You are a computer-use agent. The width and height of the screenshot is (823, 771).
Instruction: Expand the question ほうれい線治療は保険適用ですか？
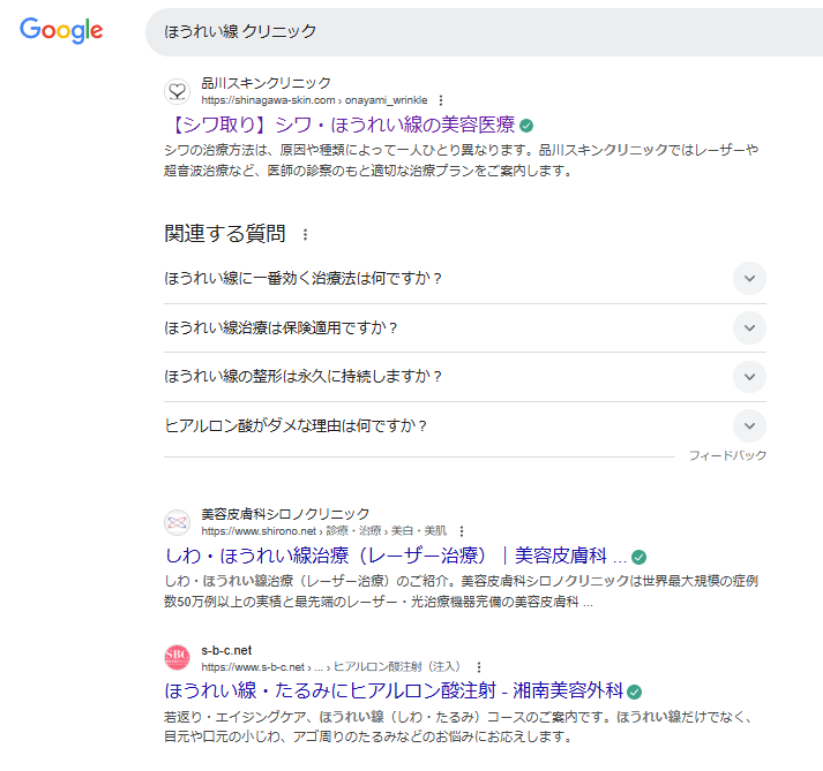tap(749, 328)
